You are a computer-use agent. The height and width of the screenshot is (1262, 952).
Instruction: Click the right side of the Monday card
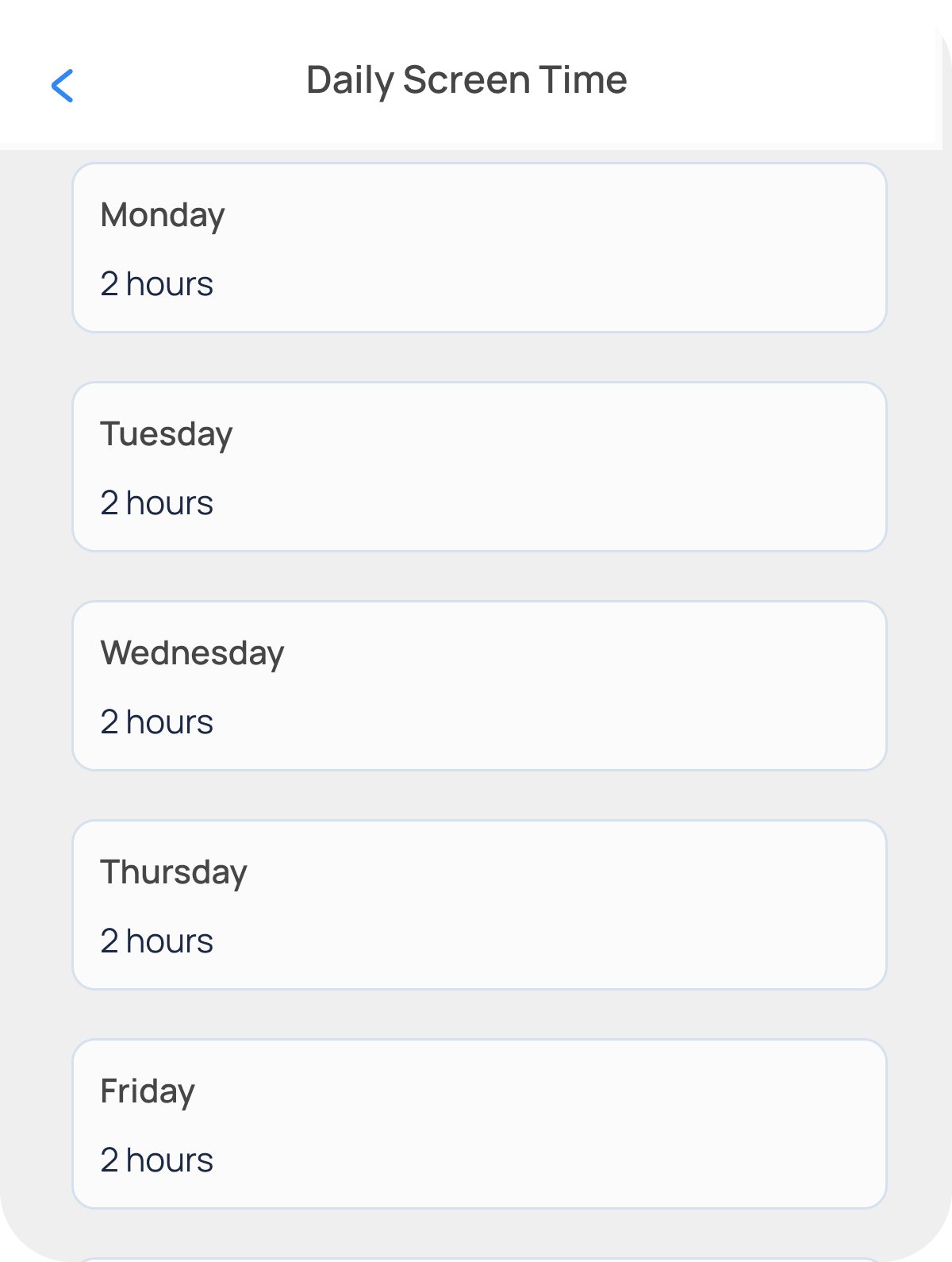tap(793, 248)
